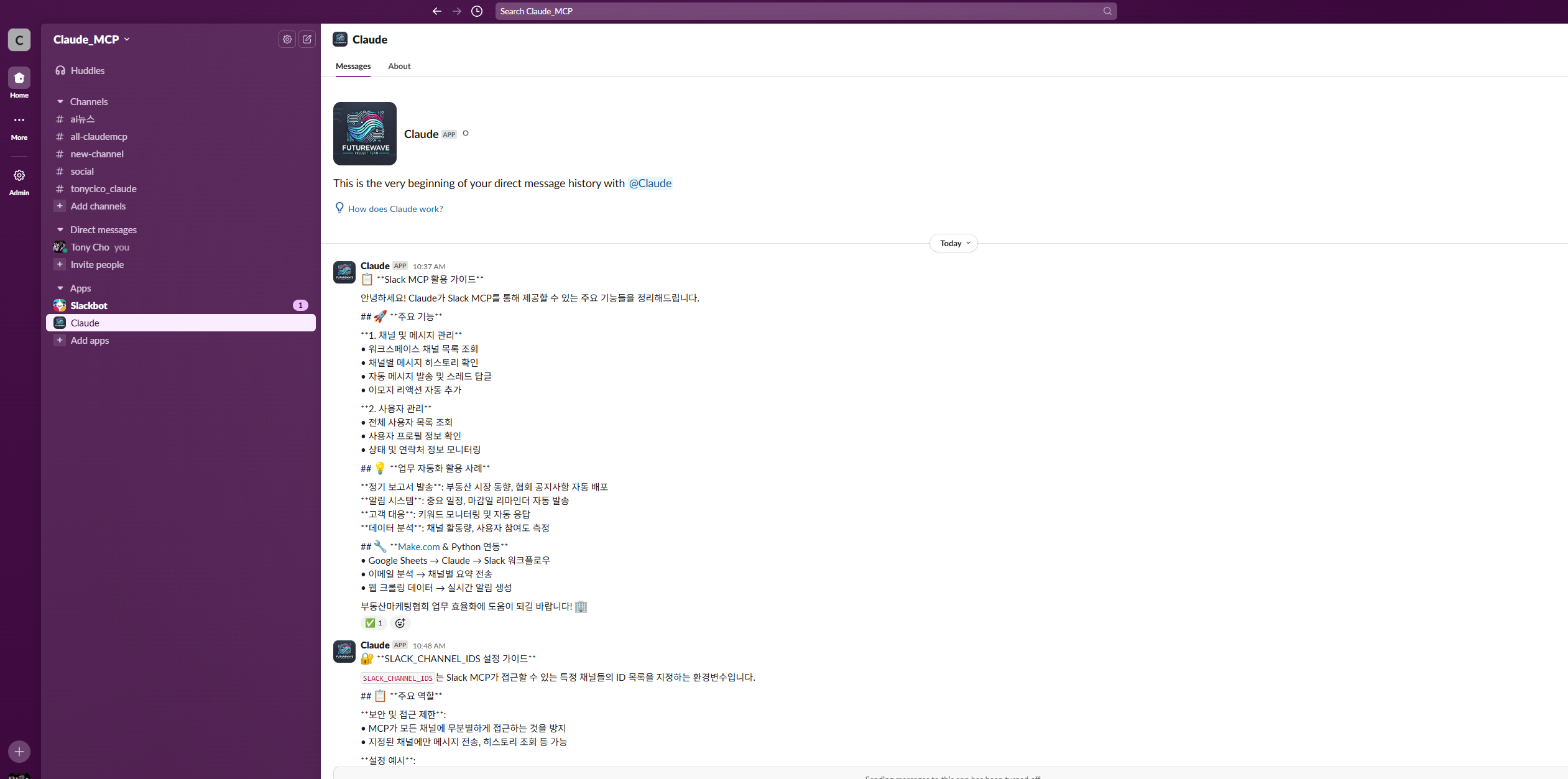This screenshot has width=1568, height=779.
Task: Open the Make.com link in message
Action: 418,546
